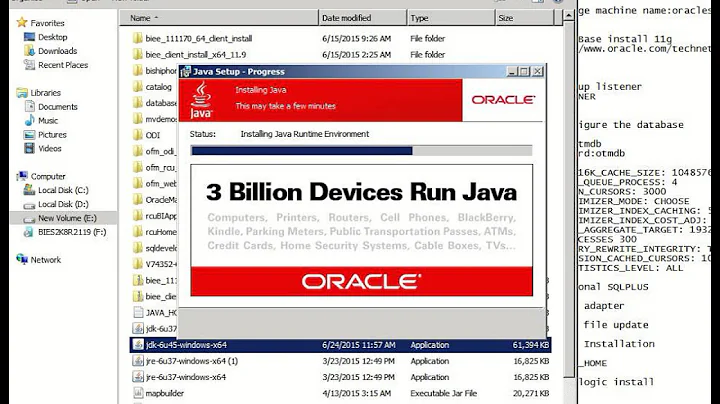Image resolution: width=720 pixels, height=404 pixels.
Task: Select the mapbuilder file name
Action: pyautogui.click(x=164, y=393)
